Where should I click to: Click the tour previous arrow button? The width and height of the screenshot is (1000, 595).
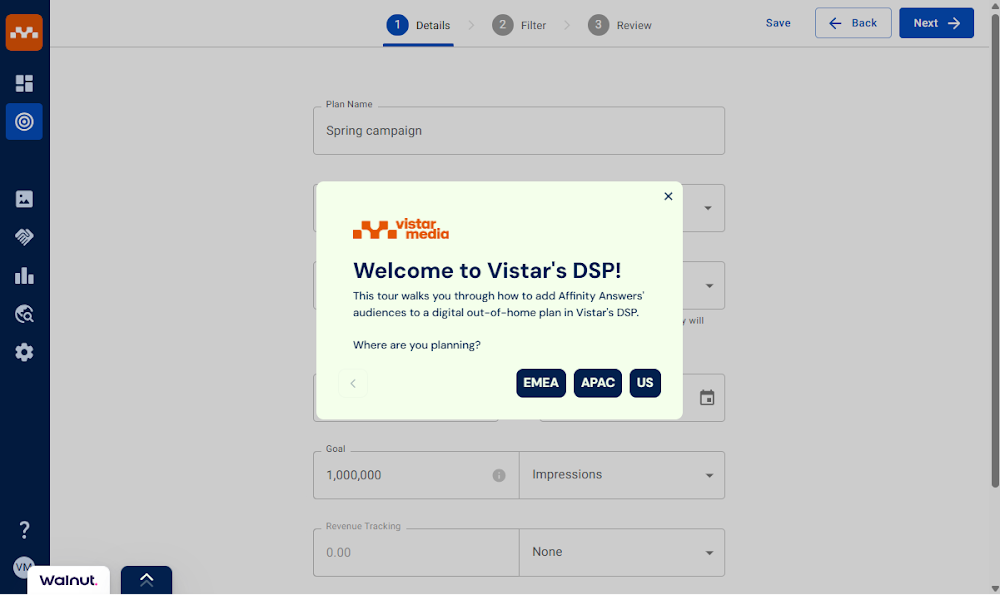(353, 383)
